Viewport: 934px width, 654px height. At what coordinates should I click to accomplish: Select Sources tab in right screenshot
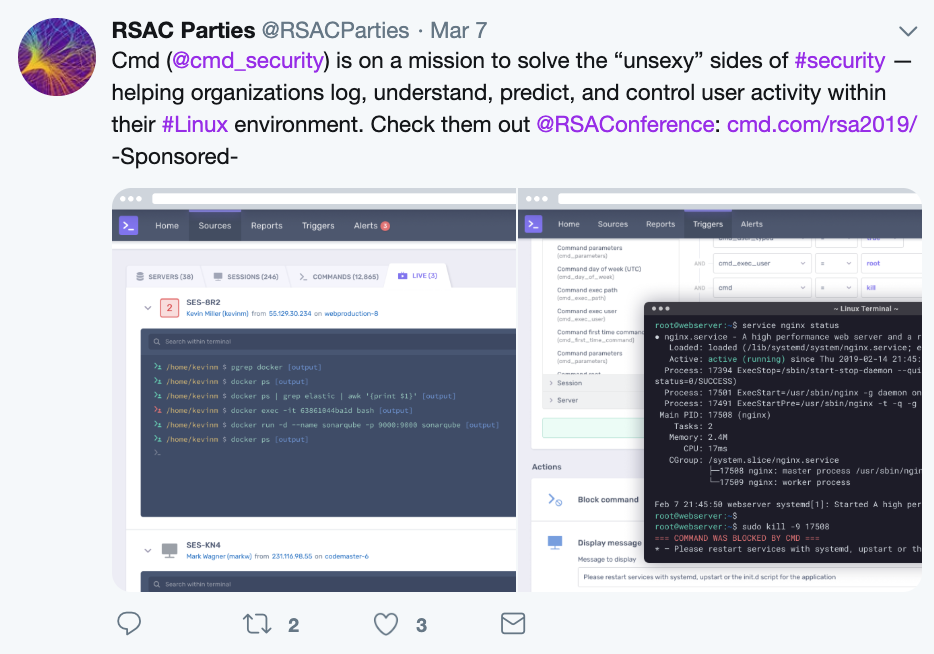[613, 224]
